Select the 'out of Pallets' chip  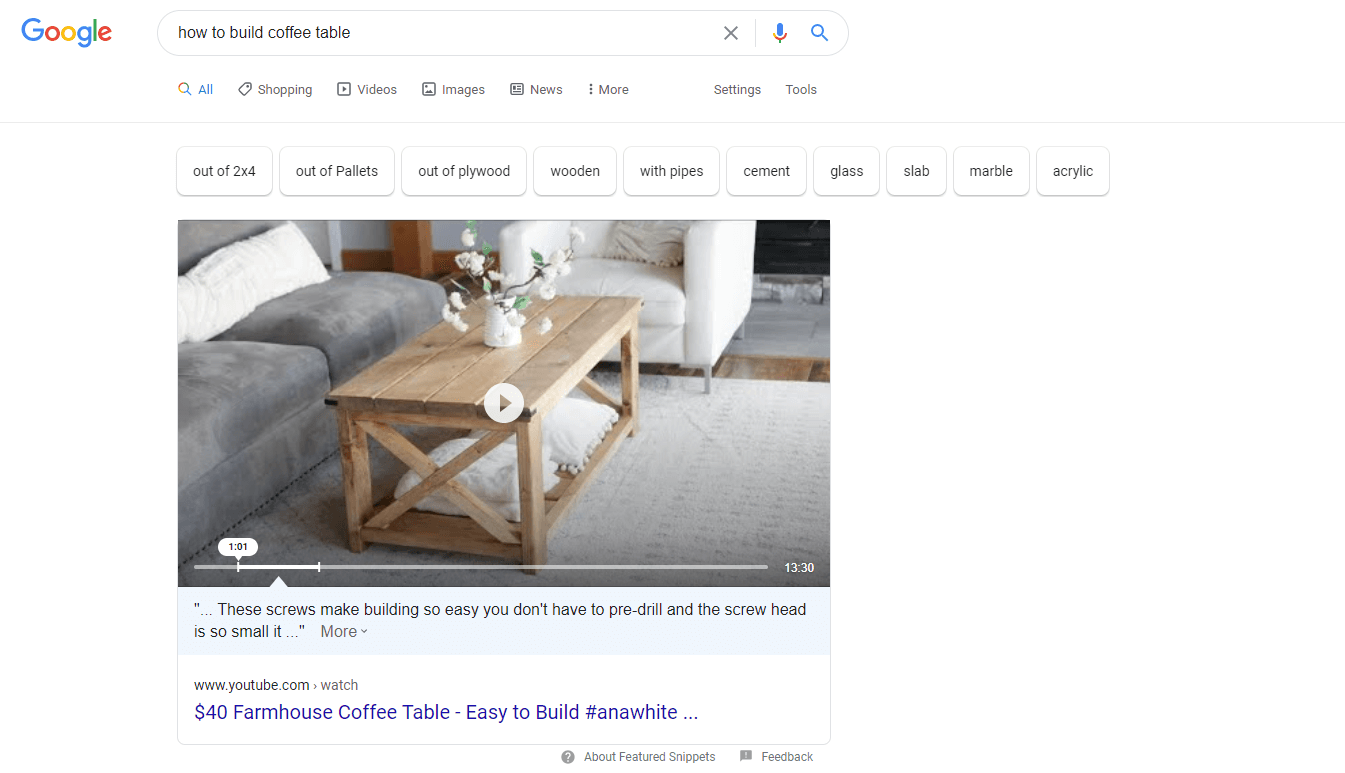coord(337,171)
